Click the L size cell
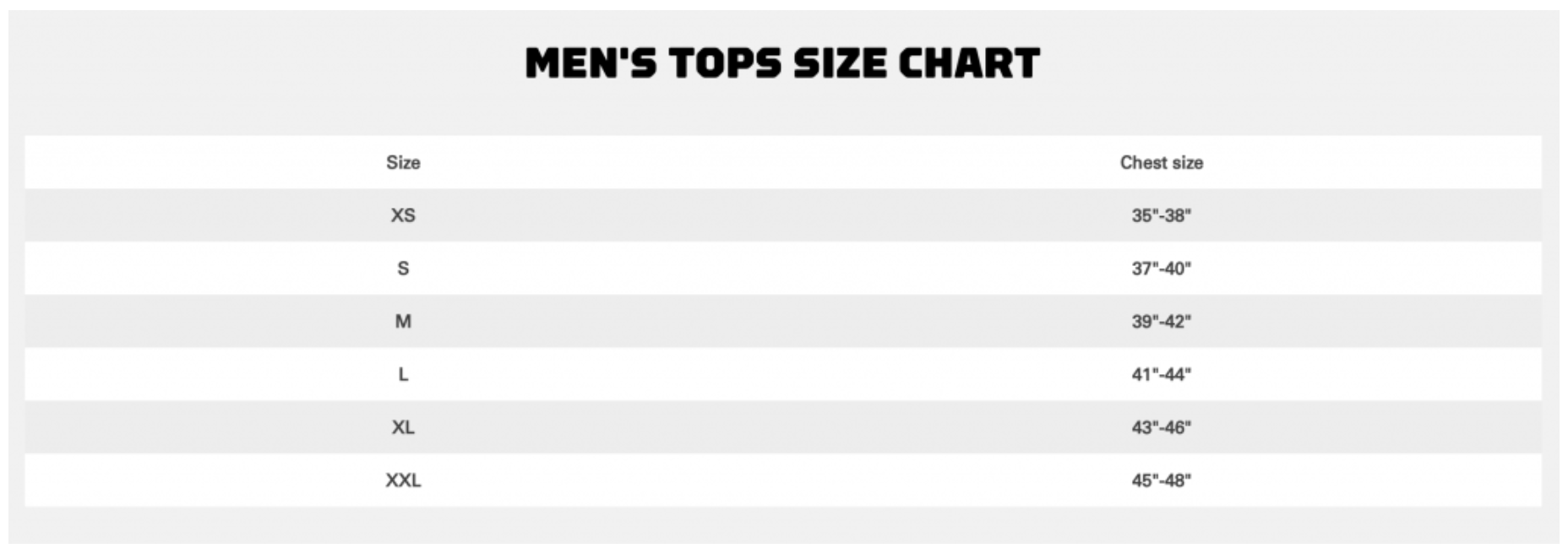The width and height of the screenshot is (1568, 554). pyautogui.click(x=403, y=374)
